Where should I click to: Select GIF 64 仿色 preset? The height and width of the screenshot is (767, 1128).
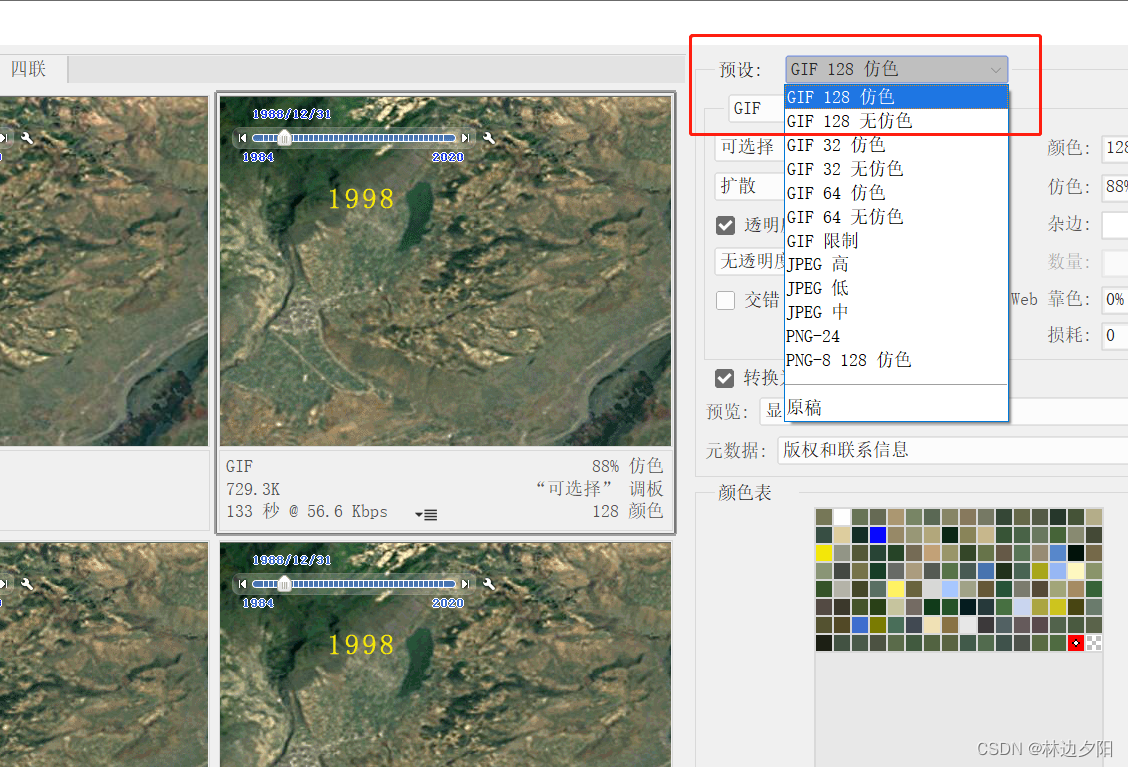[x=896, y=193]
